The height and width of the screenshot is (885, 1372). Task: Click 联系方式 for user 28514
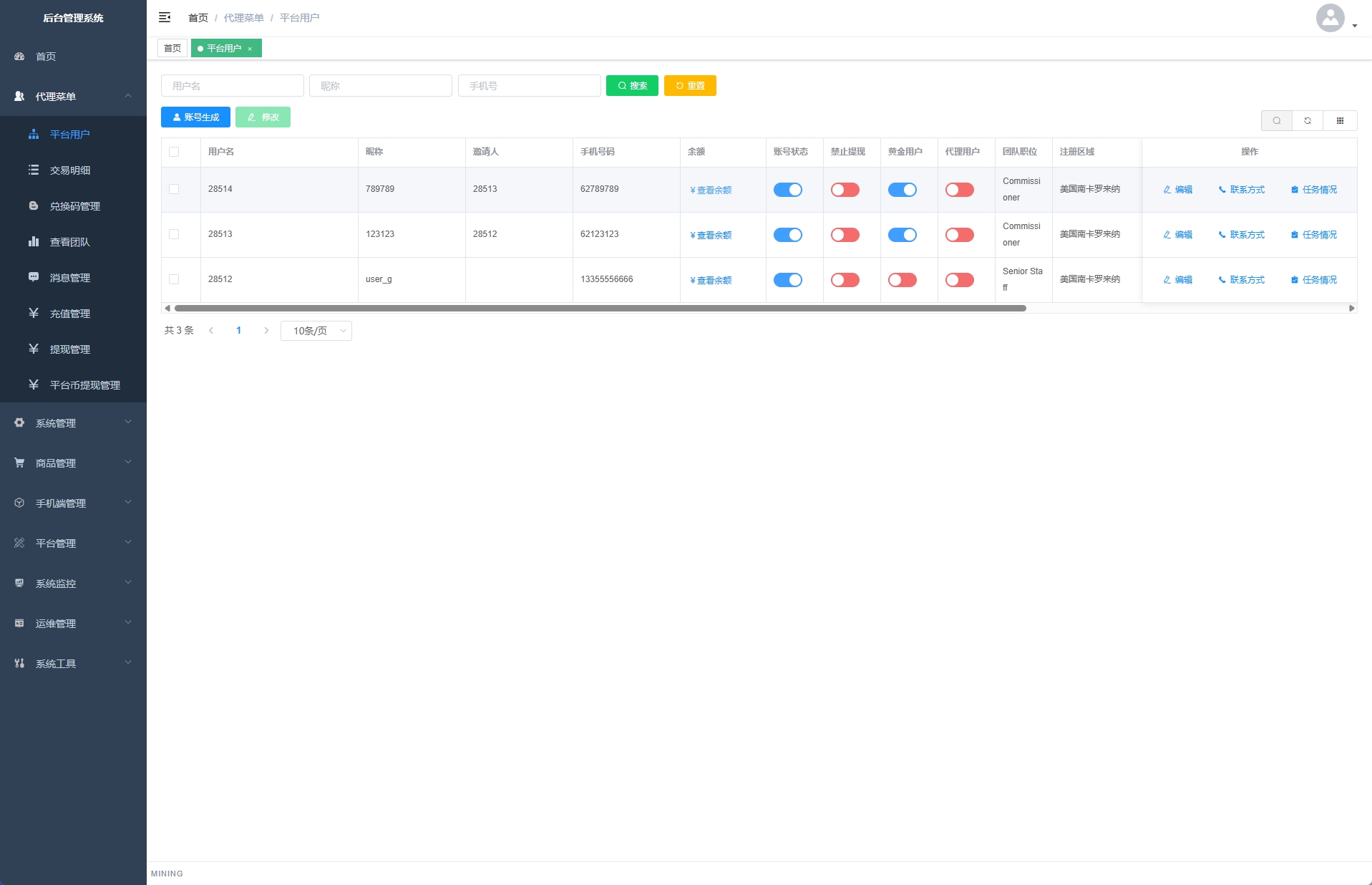tap(1242, 190)
